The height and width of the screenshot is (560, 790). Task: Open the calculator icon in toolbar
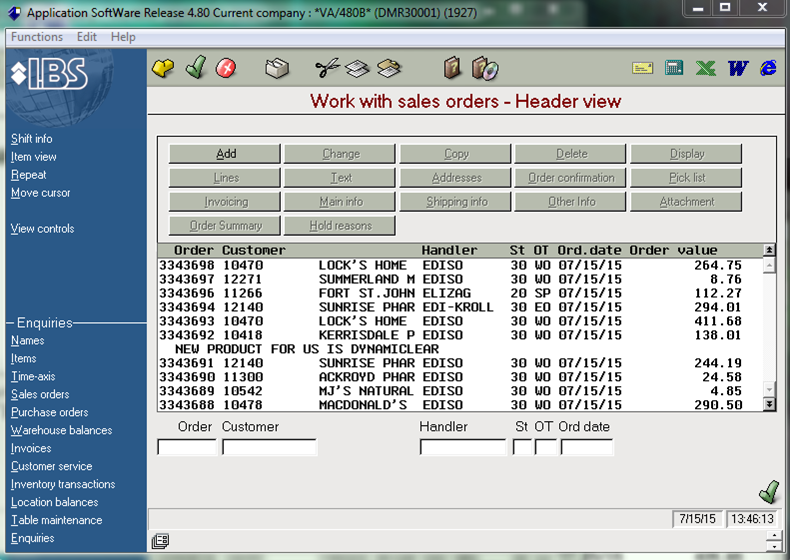pyautogui.click(x=674, y=68)
